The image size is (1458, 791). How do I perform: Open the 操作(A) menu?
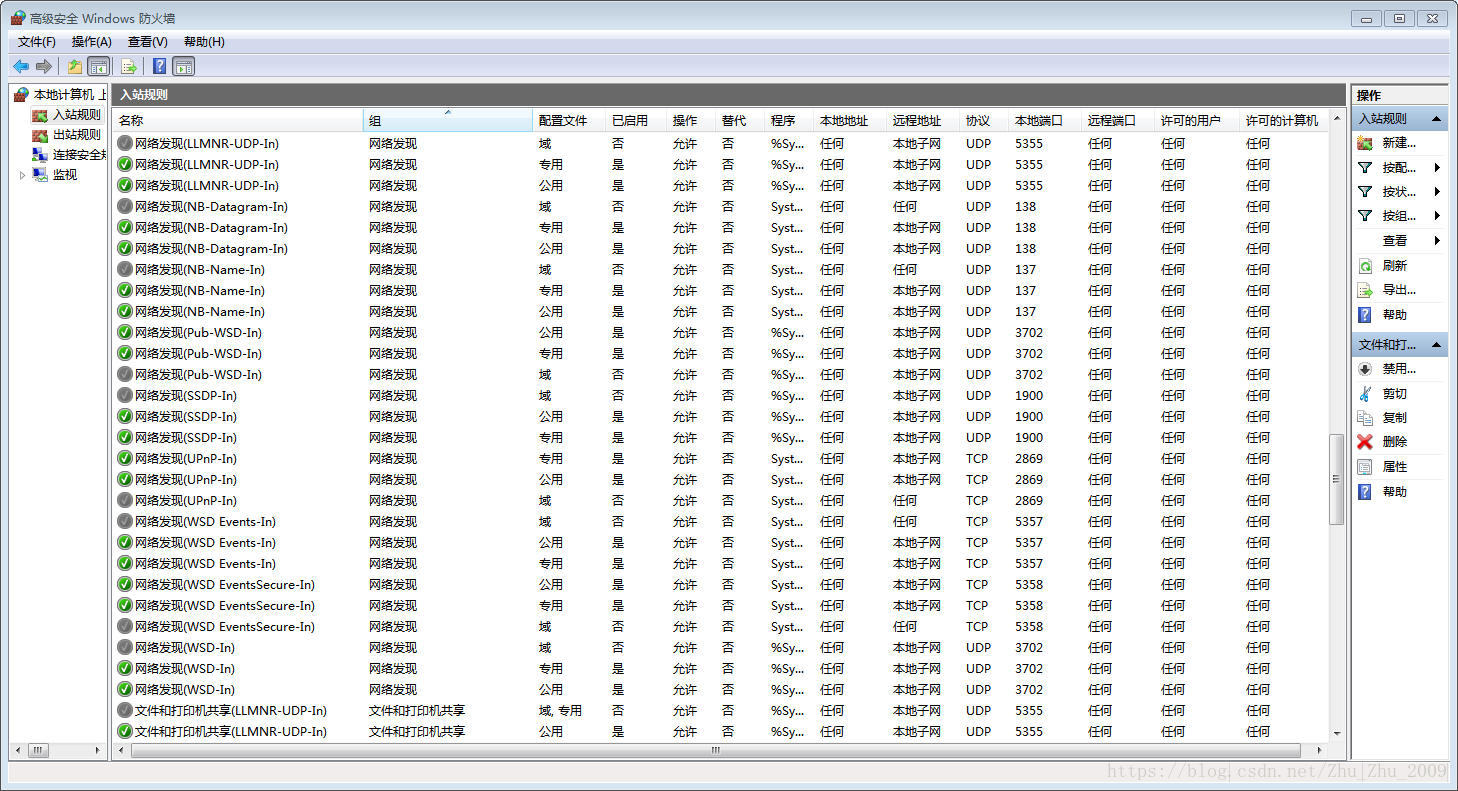[x=92, y=42]
